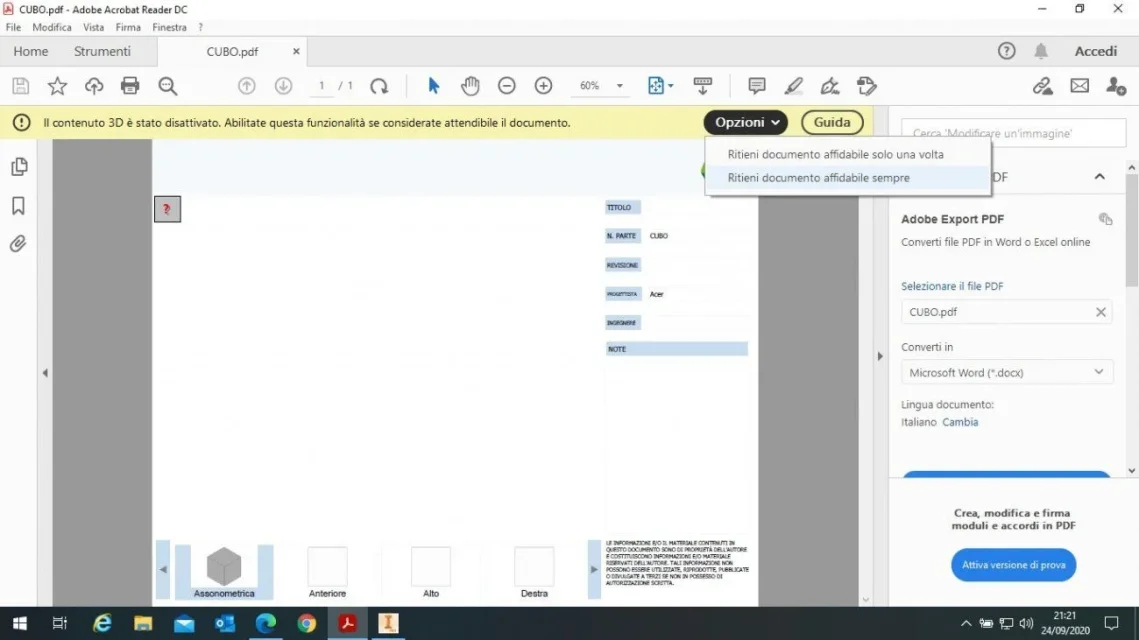Image resolution: width=1139 pixels, height=640 pixels.
Task: Open the Finestra menu
Action: [169, 27]
